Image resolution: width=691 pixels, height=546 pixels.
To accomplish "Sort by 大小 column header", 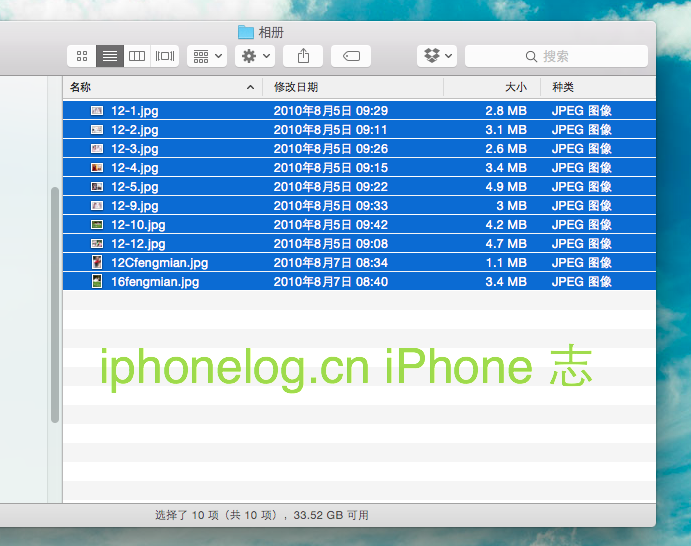I will click(492, 87).
